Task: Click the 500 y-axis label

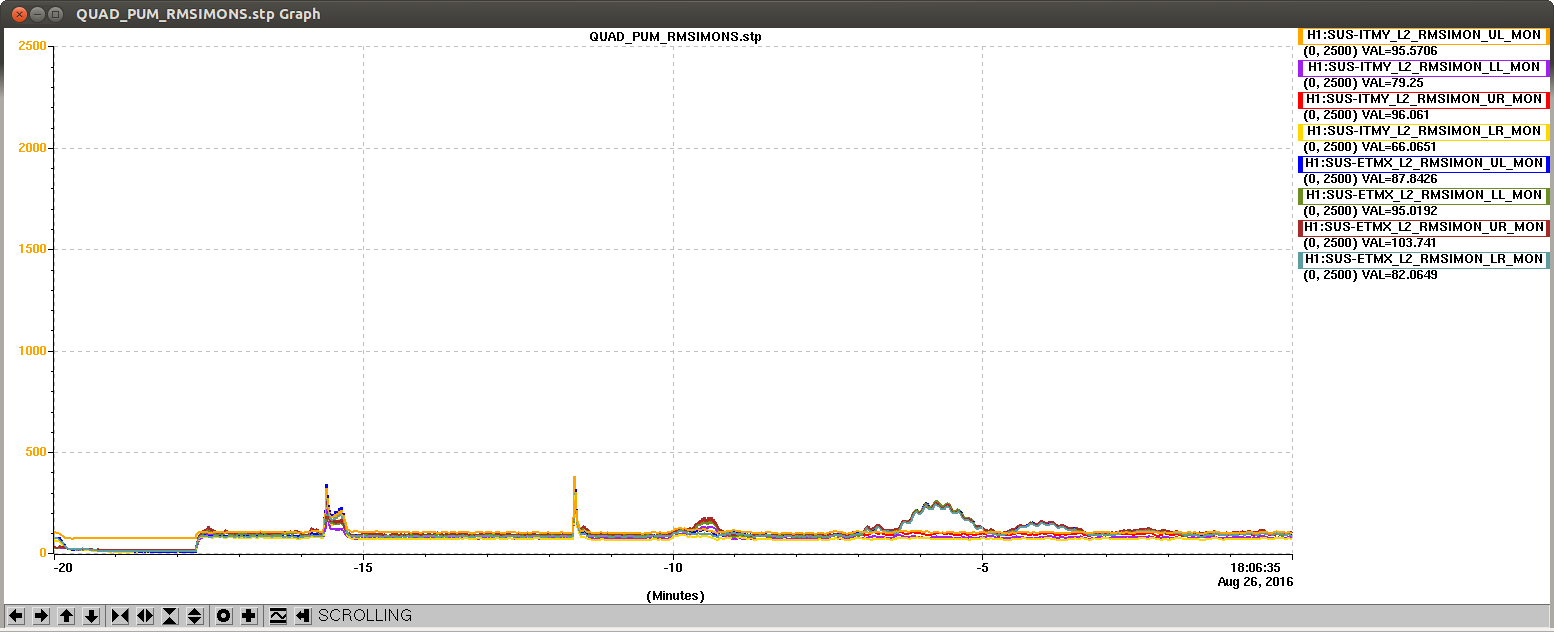Action: point(37,452)
